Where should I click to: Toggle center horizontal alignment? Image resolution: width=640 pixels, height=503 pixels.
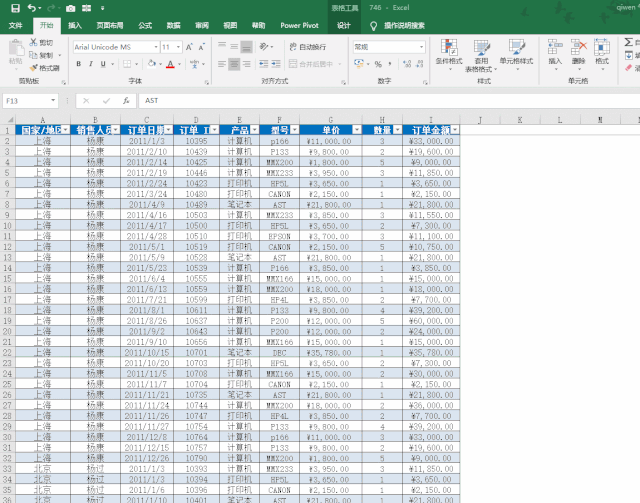pos(232,64)
